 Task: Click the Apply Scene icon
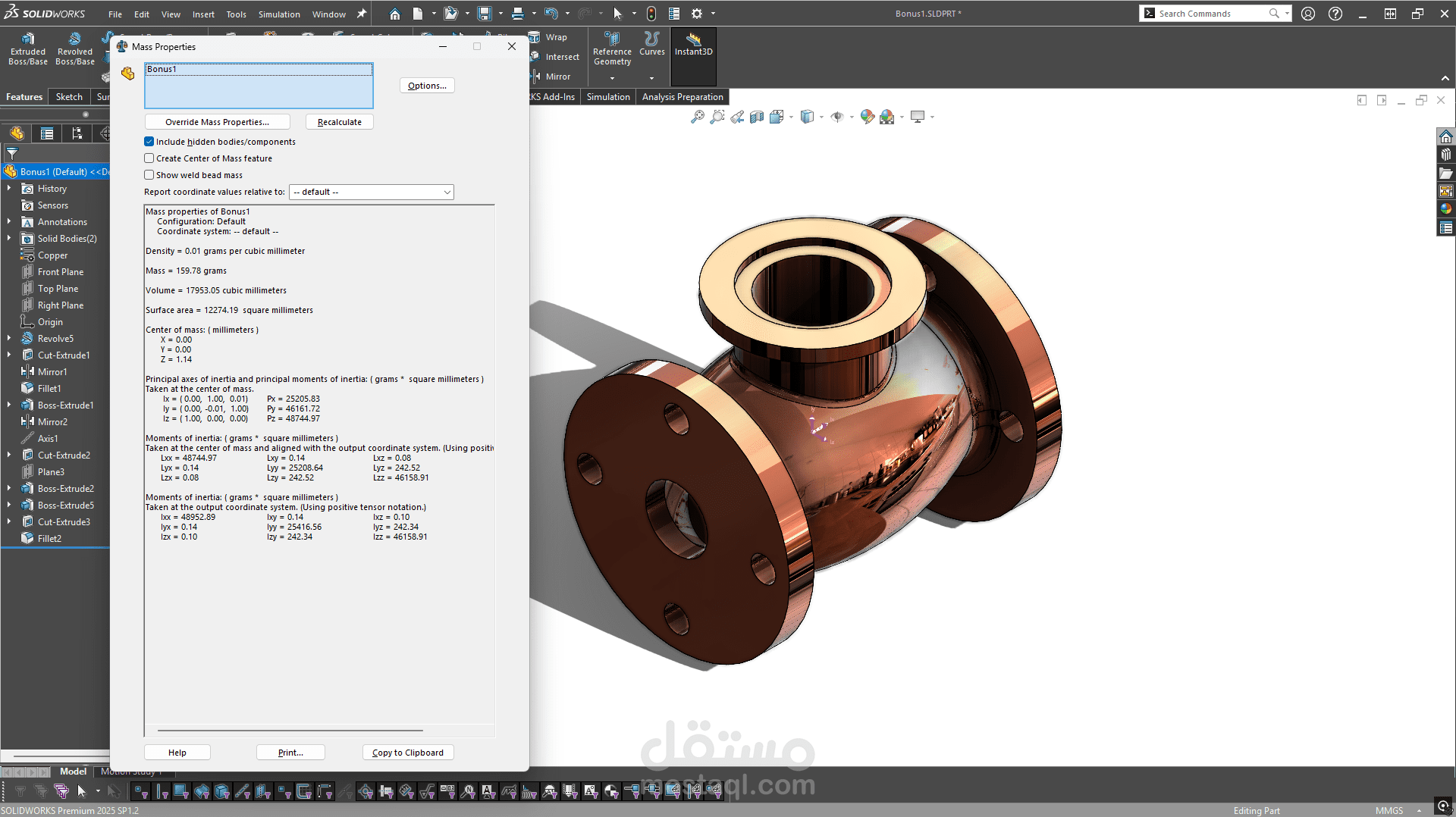886,117
